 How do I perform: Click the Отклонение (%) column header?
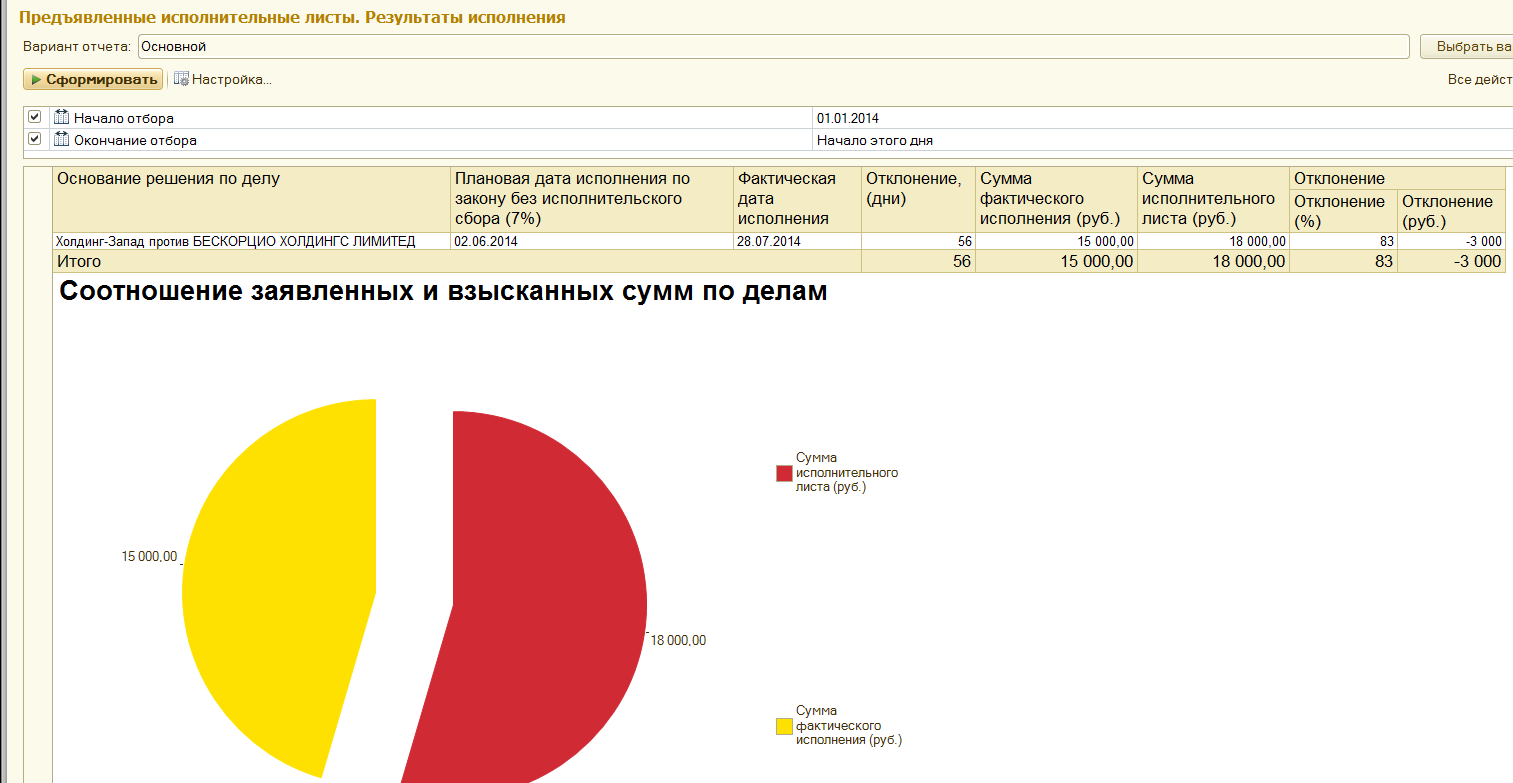[x=1343, y=211]
